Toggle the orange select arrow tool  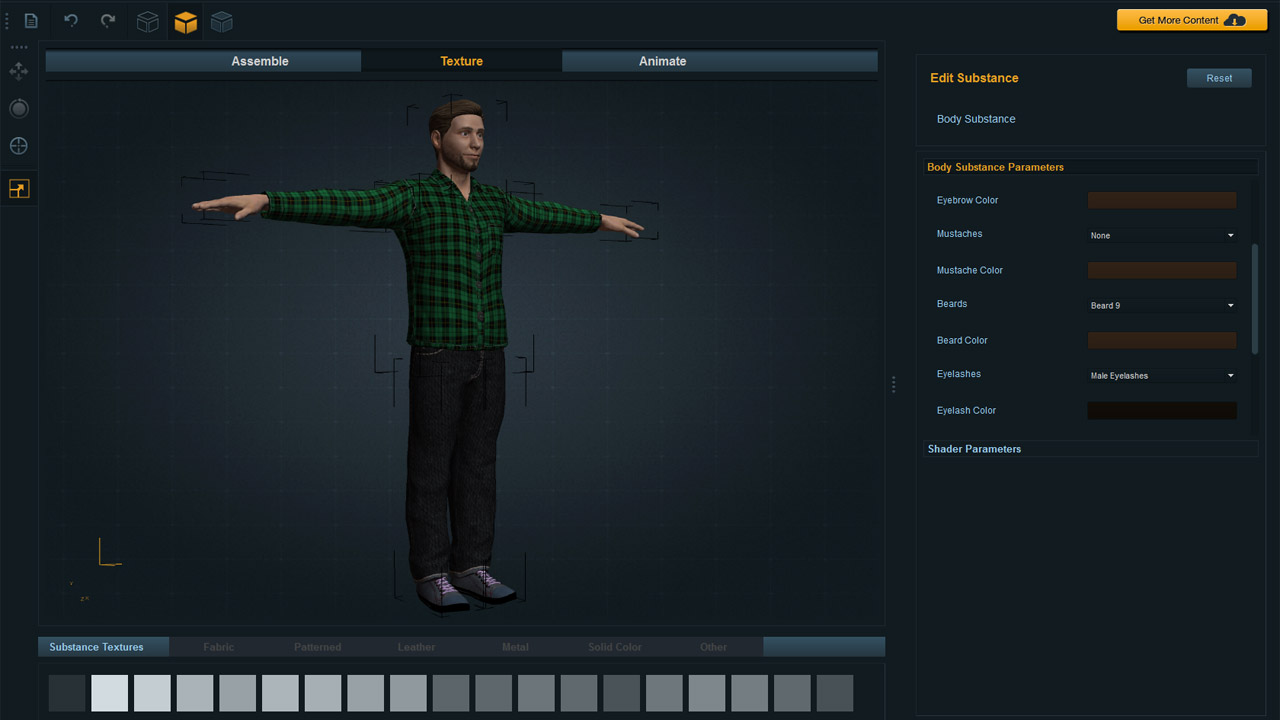point(19,189)
